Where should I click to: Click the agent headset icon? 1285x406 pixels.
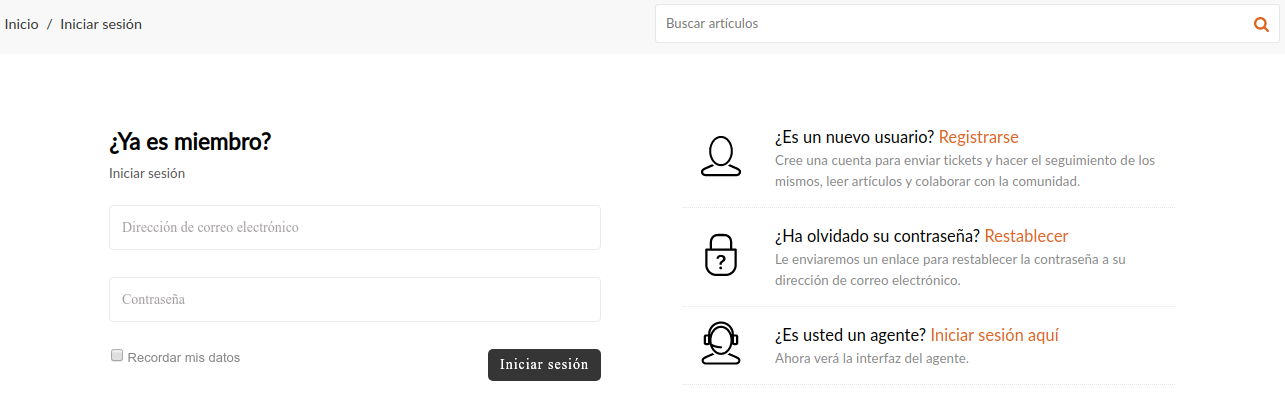720,343
